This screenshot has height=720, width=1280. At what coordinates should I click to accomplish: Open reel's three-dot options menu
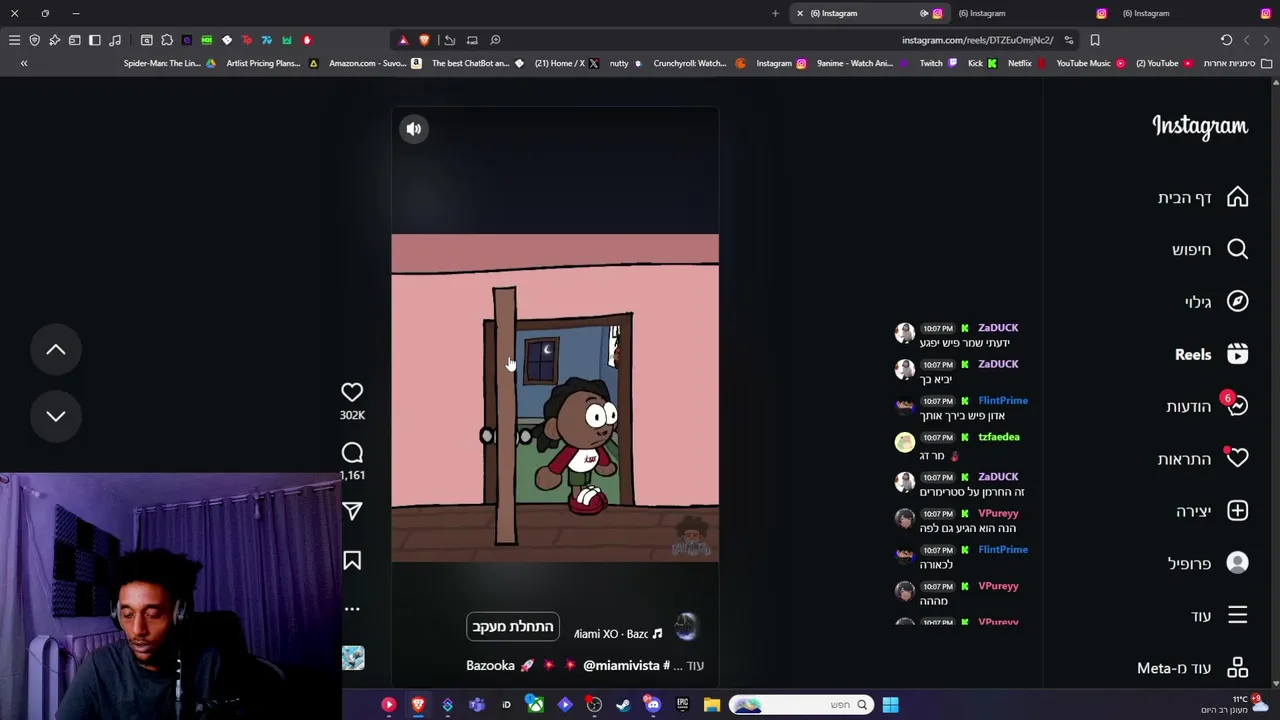point(352,608)
